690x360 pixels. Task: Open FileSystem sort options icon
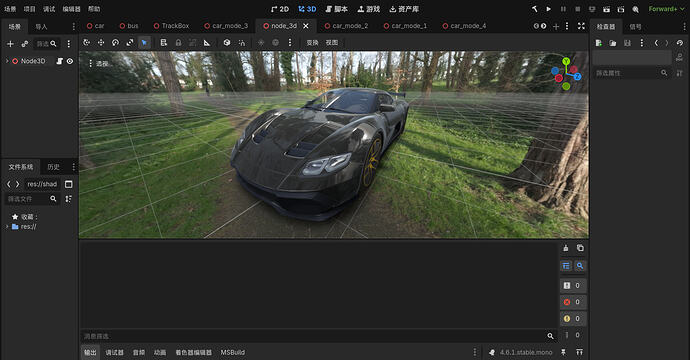(69, 199)
